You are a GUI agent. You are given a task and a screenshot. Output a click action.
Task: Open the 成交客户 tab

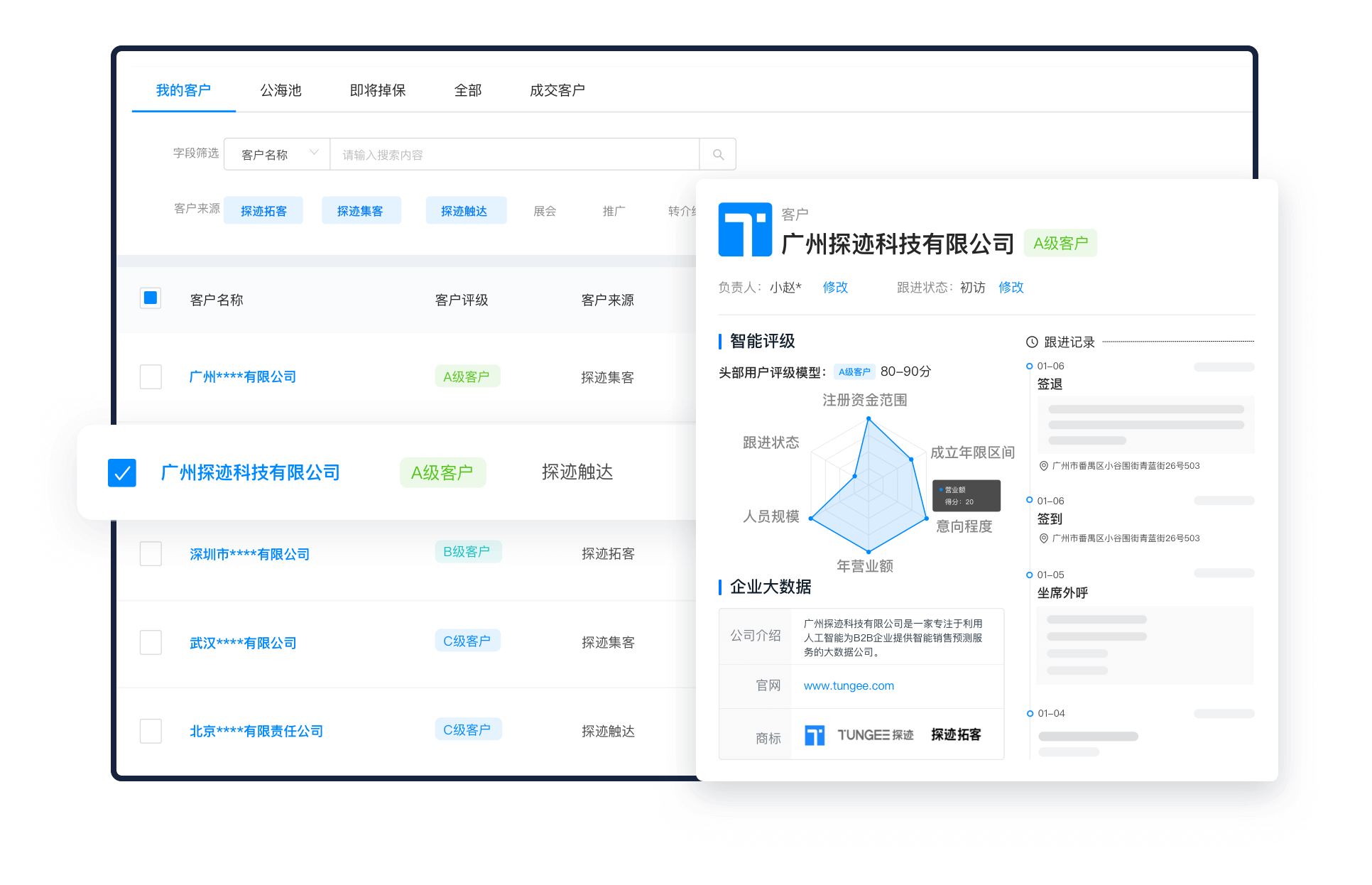557,90
